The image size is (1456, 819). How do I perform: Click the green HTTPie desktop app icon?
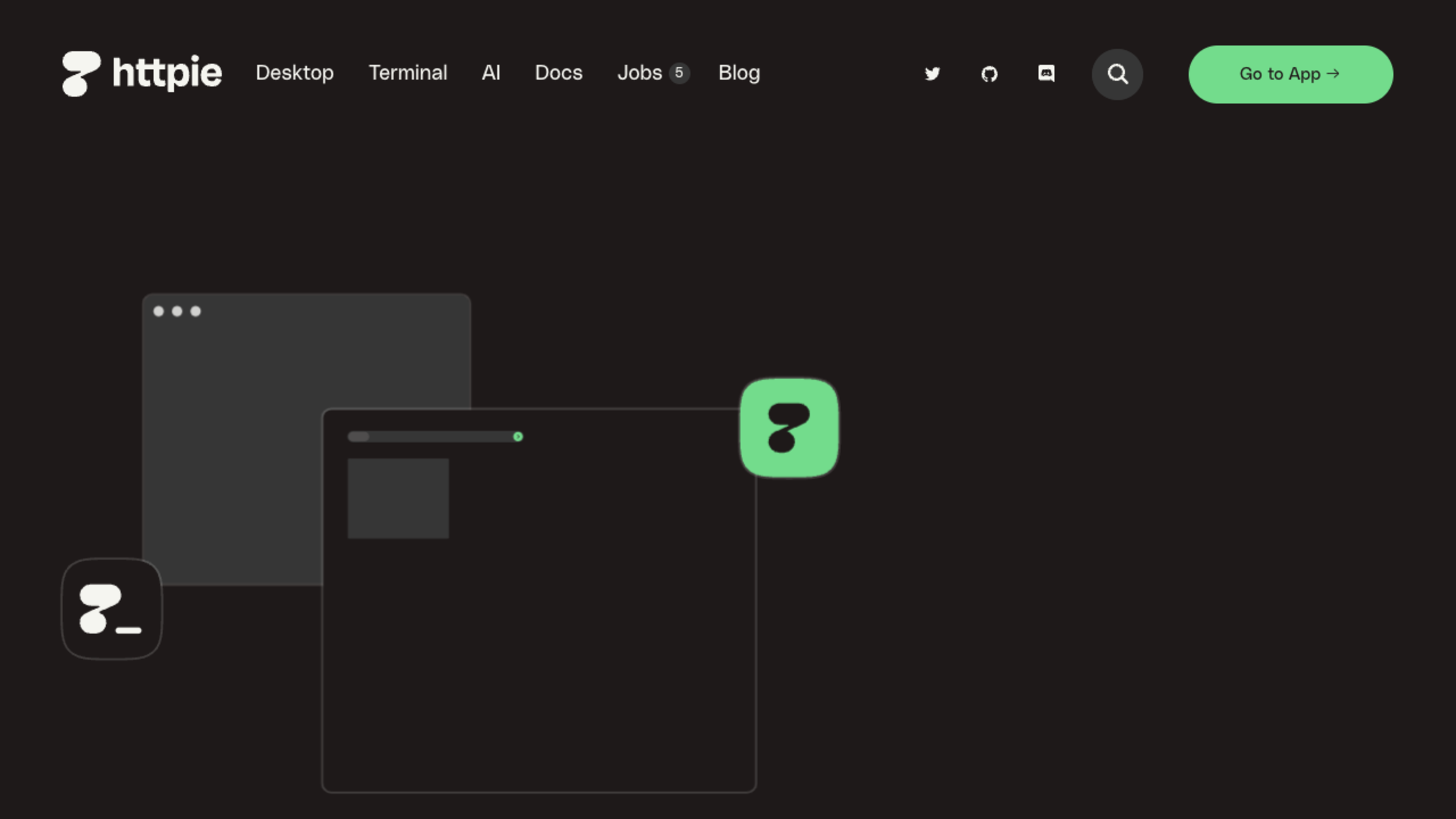(x=789, y=428)
